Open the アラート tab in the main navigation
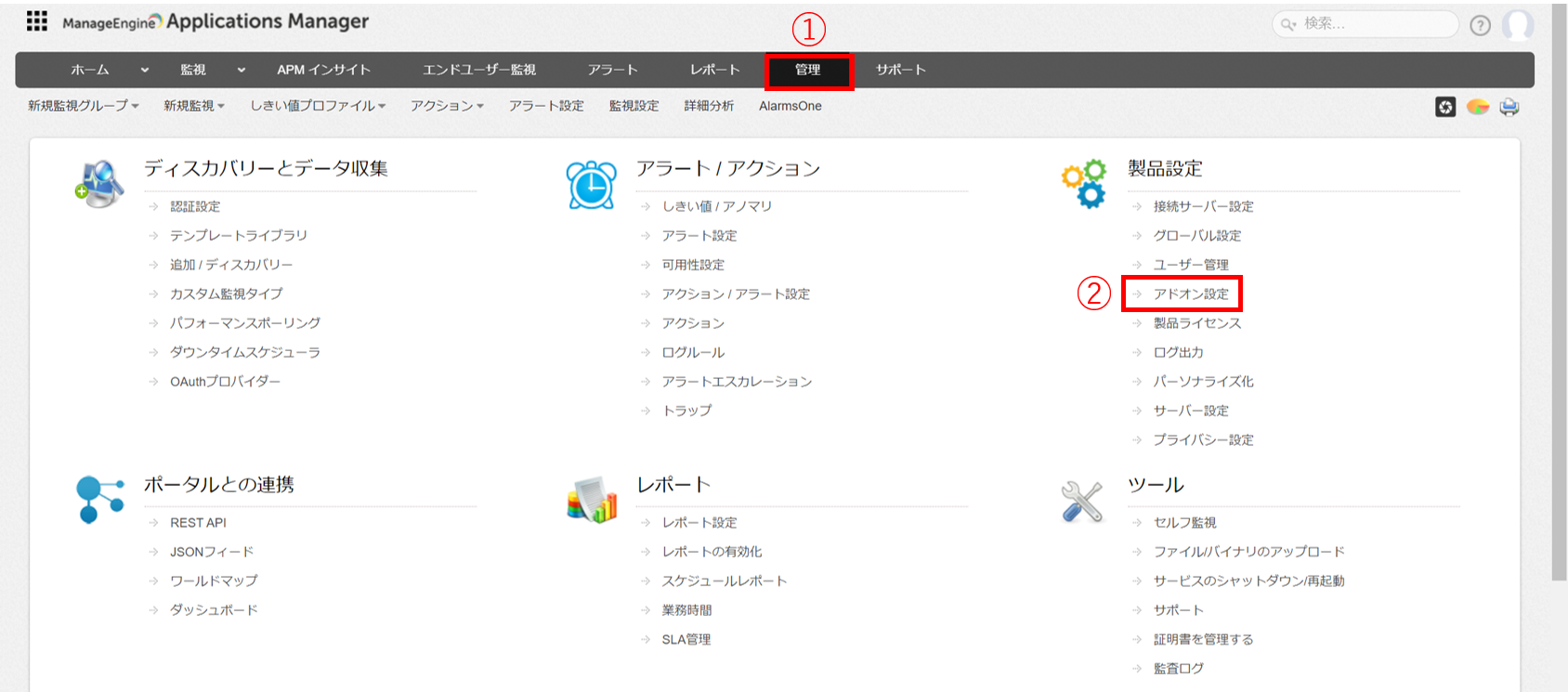This screenshot has height=692, width=1568. [612, 70]
